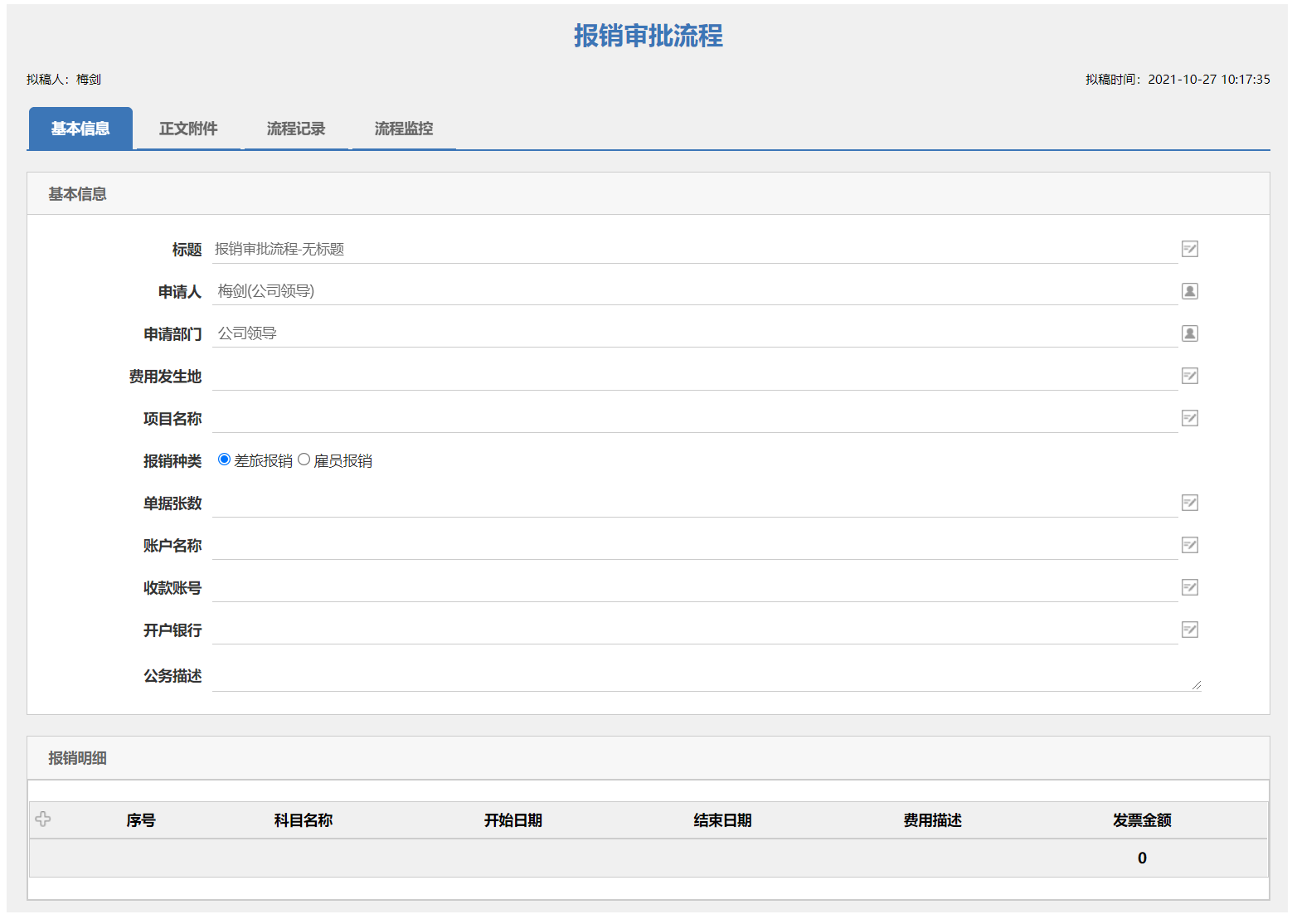This screenshot has width=1292, height=924.
Task: Switch to the 基本信息 tab
Action: click(80, 129)
